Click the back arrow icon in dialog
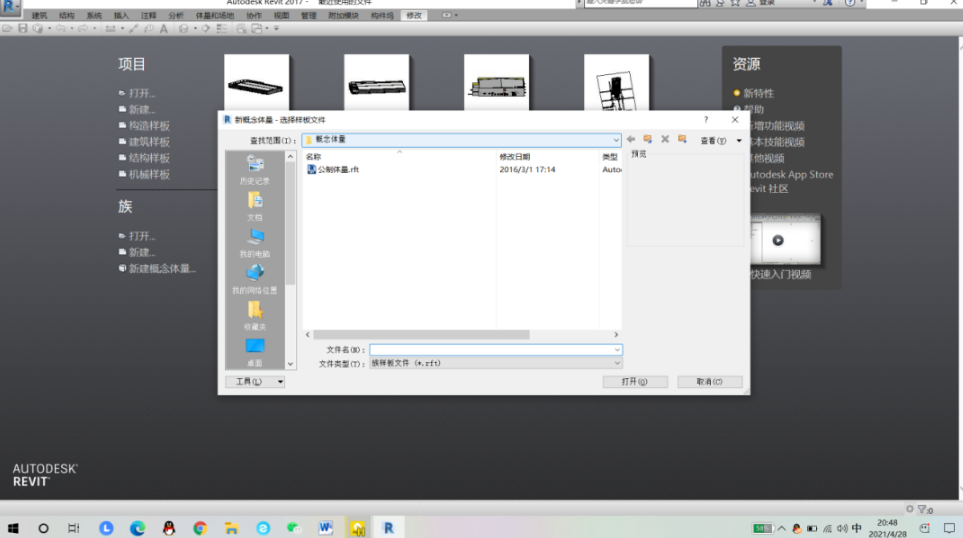 click(632, 140)
